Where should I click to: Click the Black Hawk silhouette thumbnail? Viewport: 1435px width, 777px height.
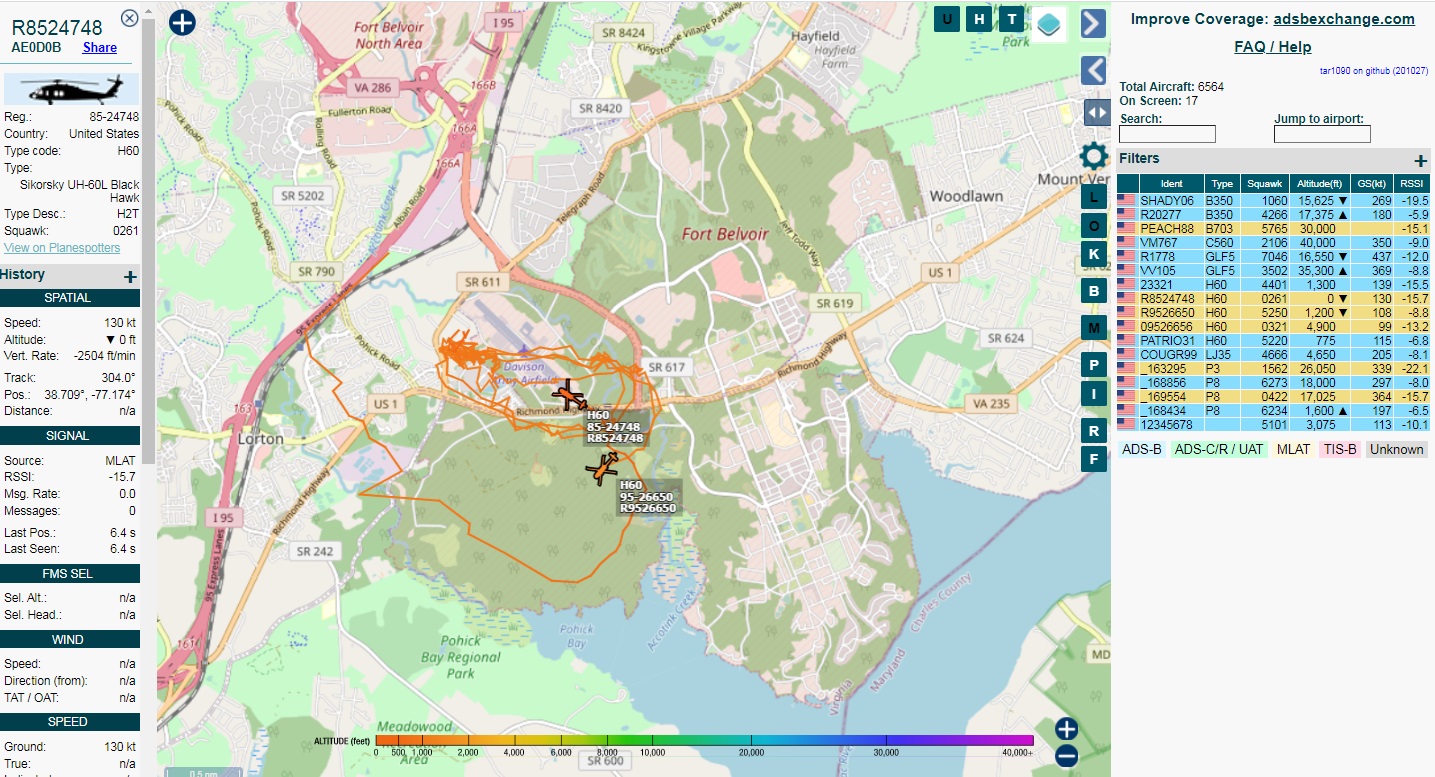(x=72, y=89)
